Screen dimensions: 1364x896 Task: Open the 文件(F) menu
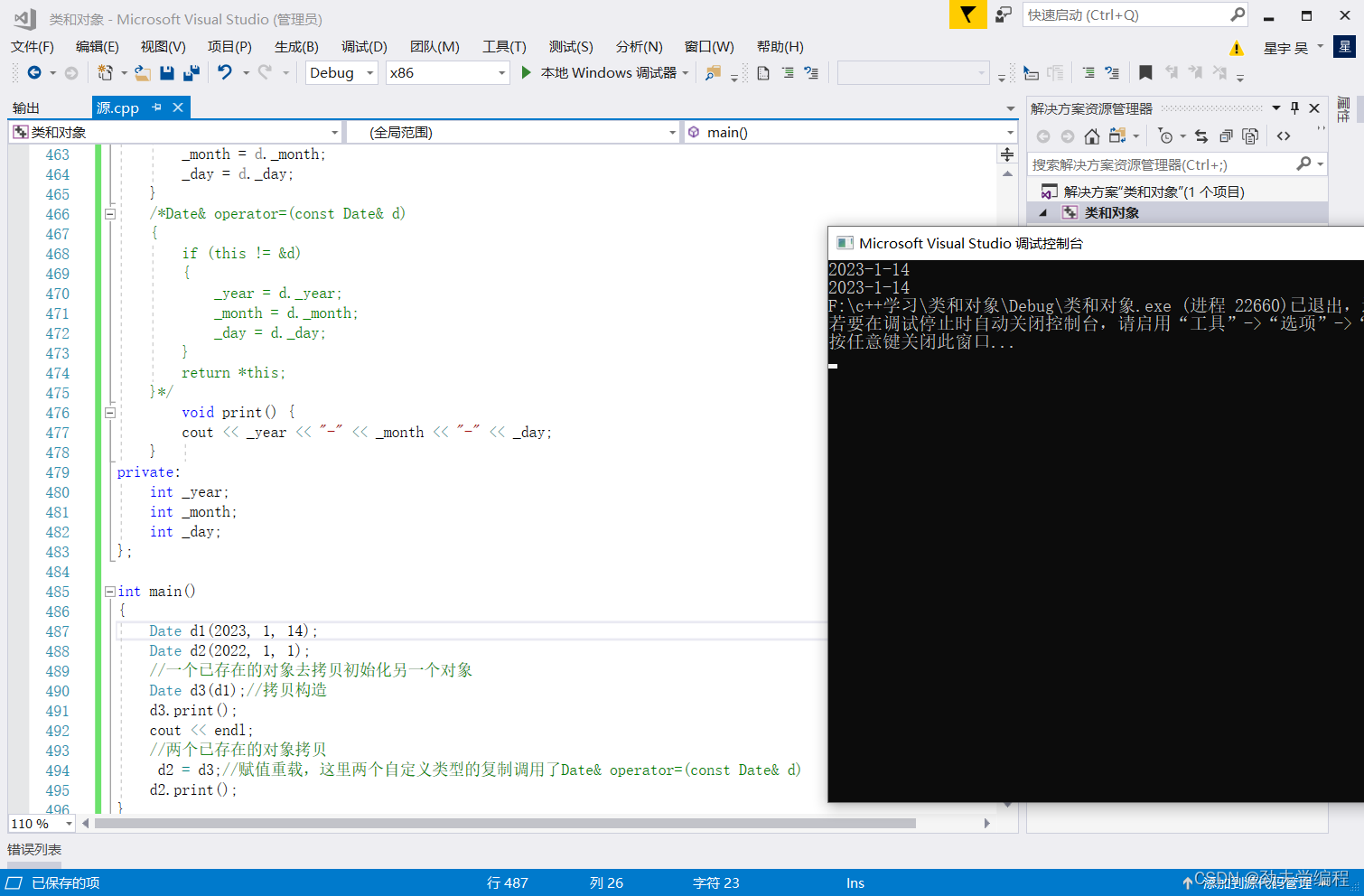(x=33, y=47)
